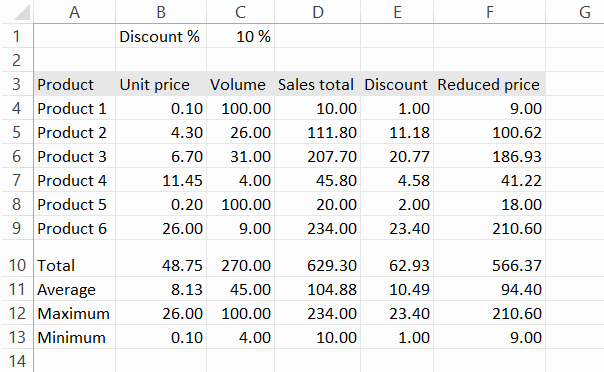The height and width of the screenshot is (372, 604).
Task: Click sales total 20.00
Action: [318, 204]
